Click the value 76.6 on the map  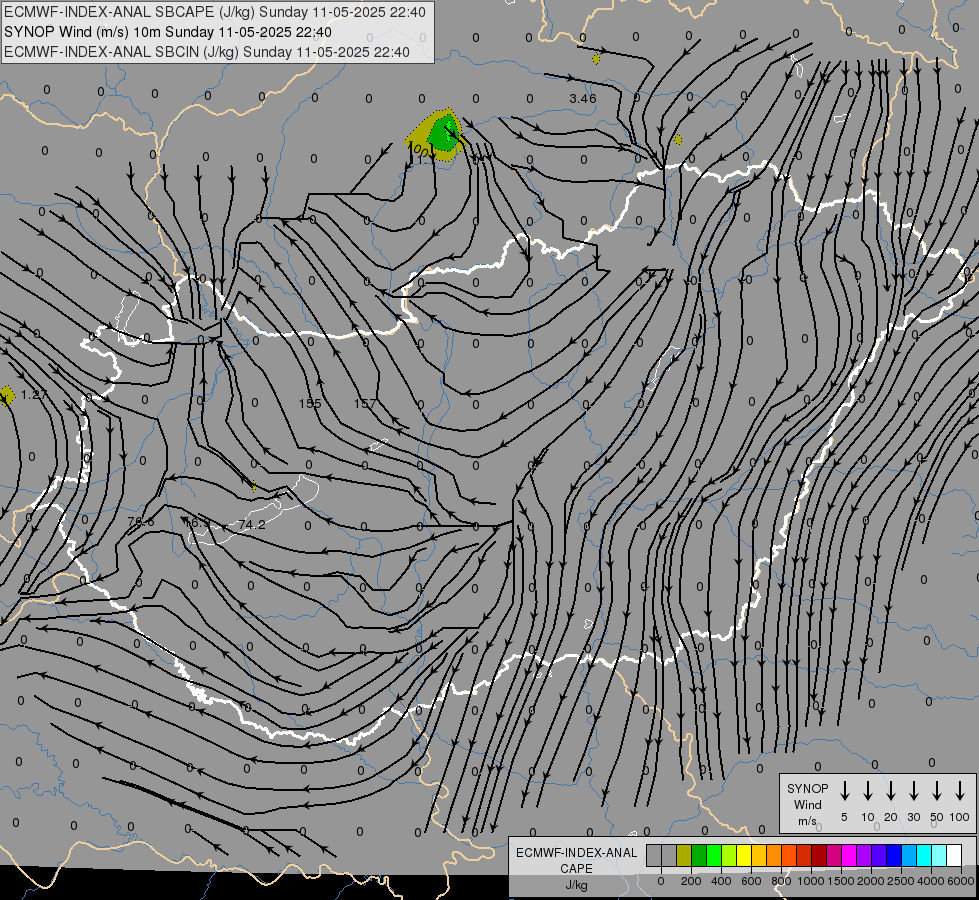coord(140,522)
